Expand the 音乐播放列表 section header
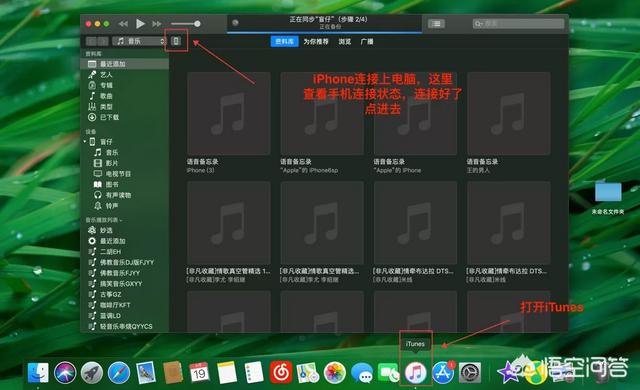 [104, 220]
